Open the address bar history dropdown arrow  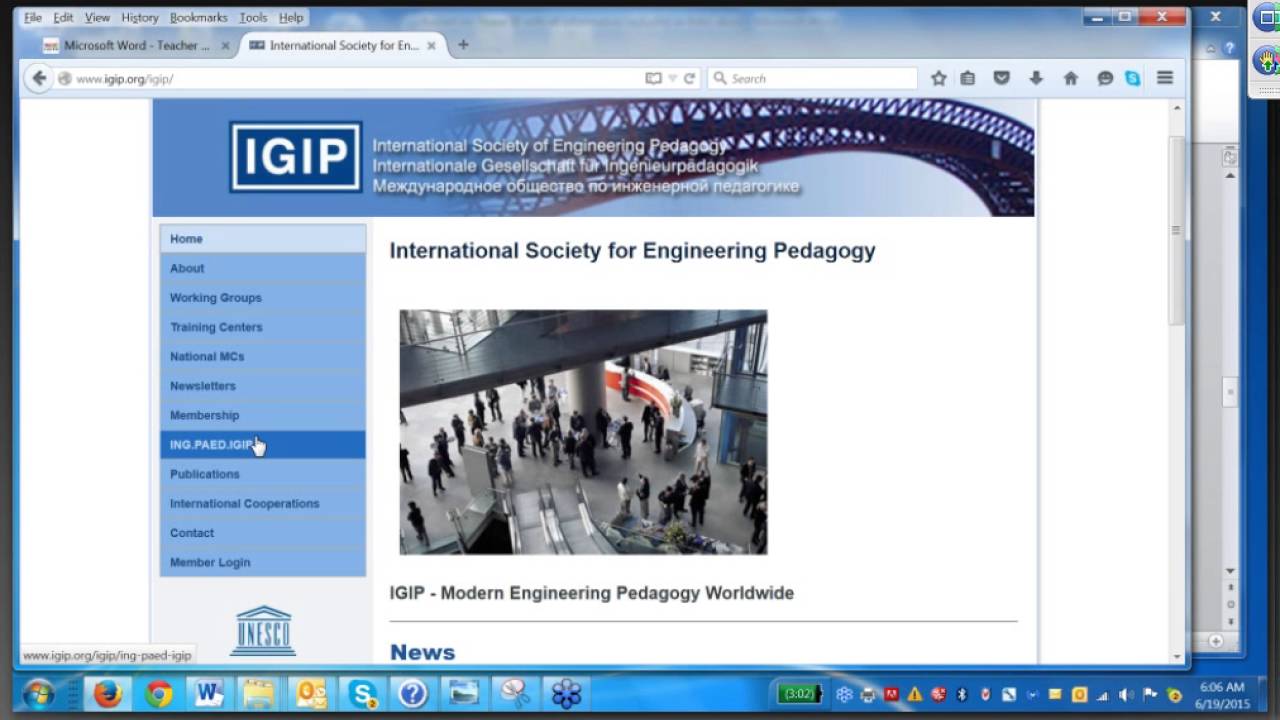pyautogui.click(x=673, y=78)
